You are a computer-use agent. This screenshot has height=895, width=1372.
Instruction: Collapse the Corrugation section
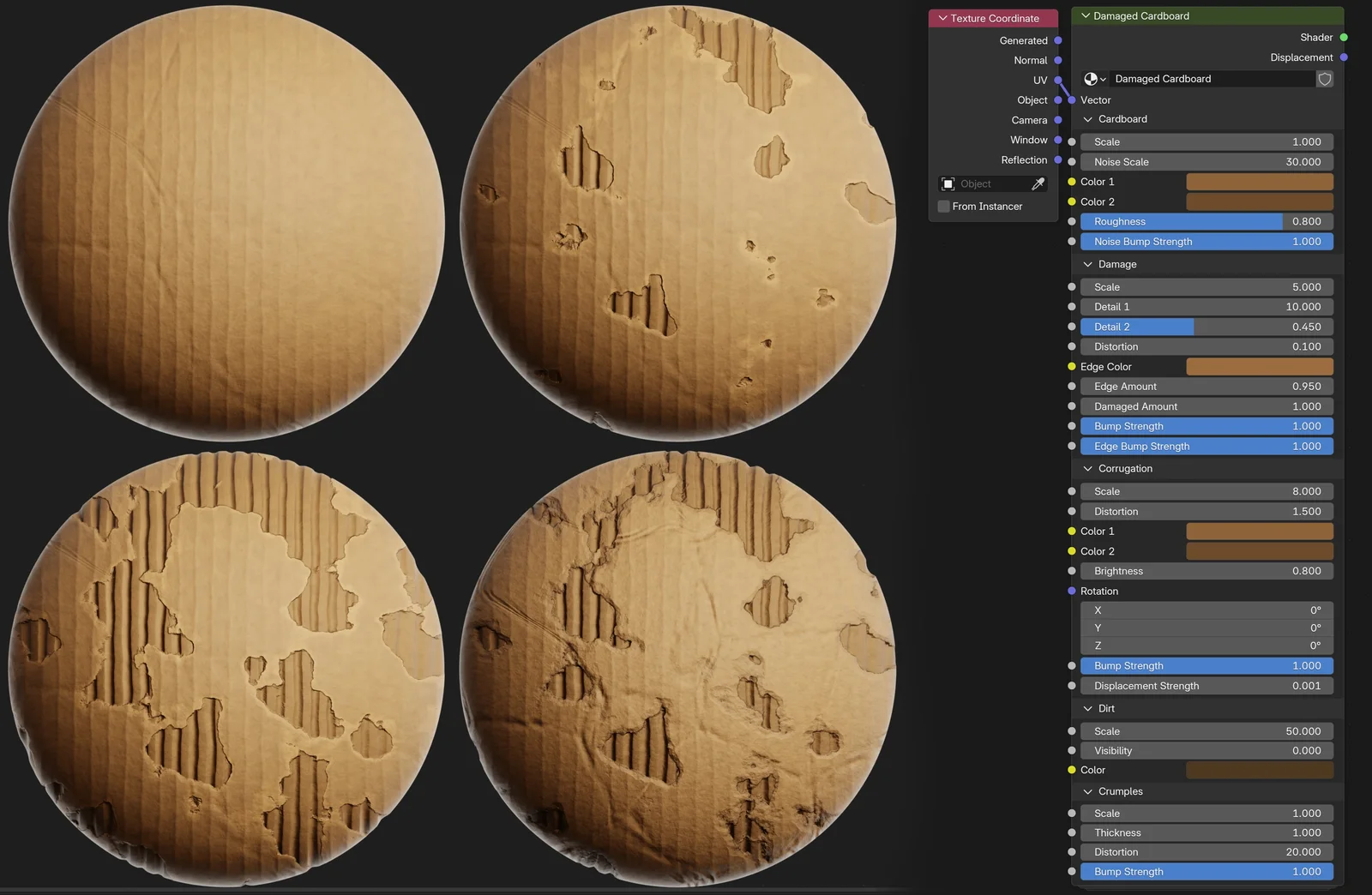1086,469
